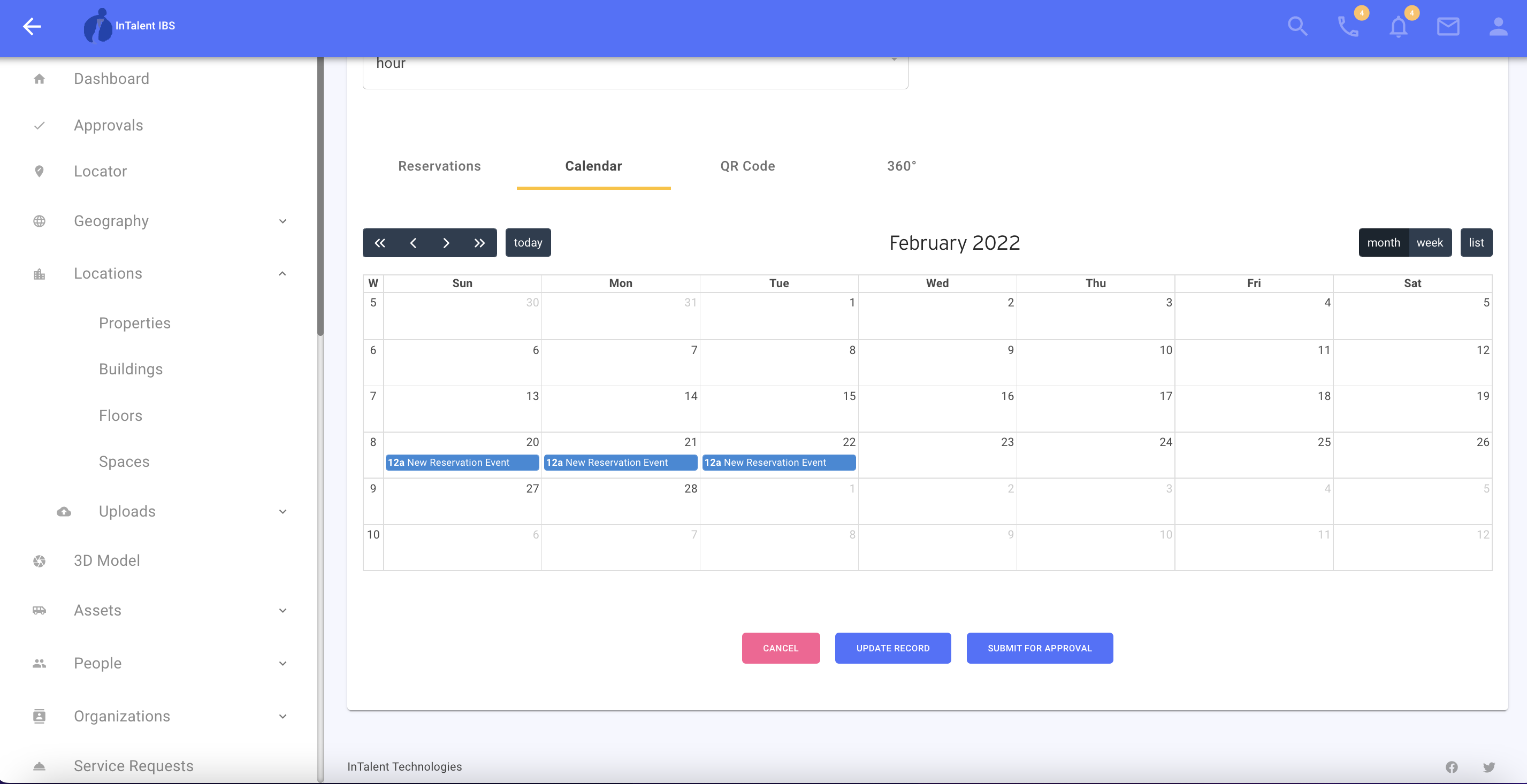Switch calendar to week view

pos(1429,243)
